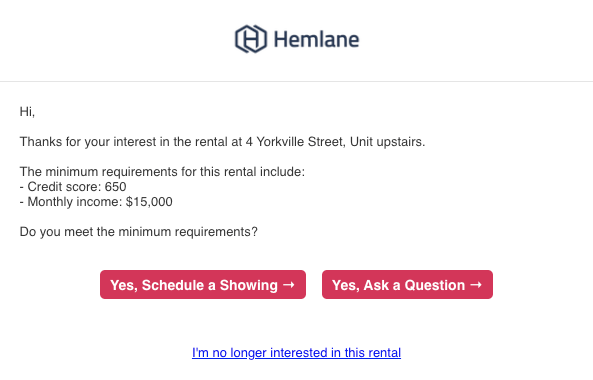Viewport: 593px width, 380px height.
Task: Click 'Do you meet the minimum requirements?' question
Action: [x=138, y=232]
